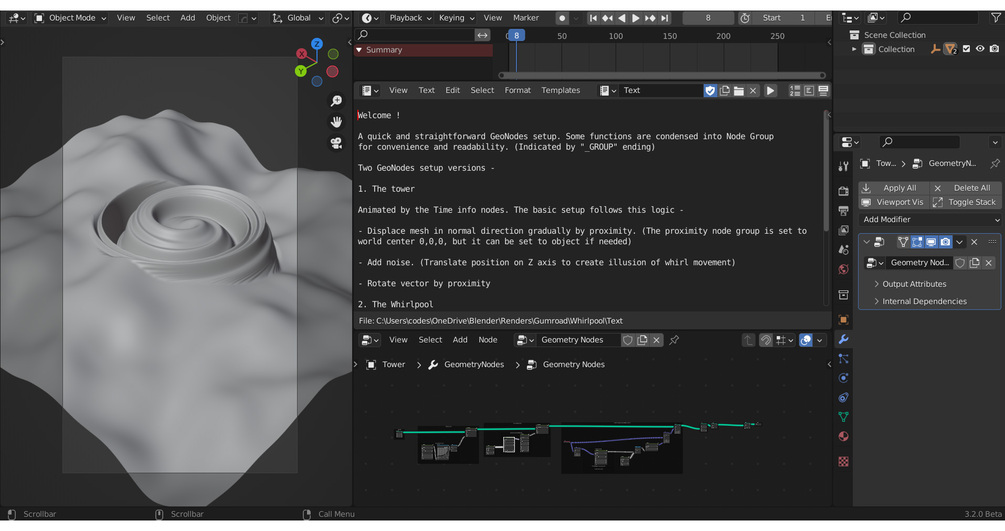Toggle fake user shield on Text
The width and height of the screenshot is (1005, 531).
click(710, 90)
